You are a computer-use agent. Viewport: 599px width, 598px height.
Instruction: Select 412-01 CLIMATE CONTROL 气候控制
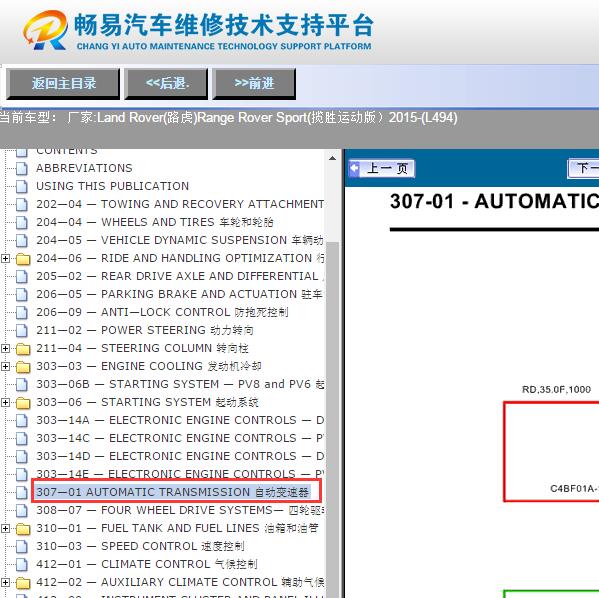pos(147,564)
